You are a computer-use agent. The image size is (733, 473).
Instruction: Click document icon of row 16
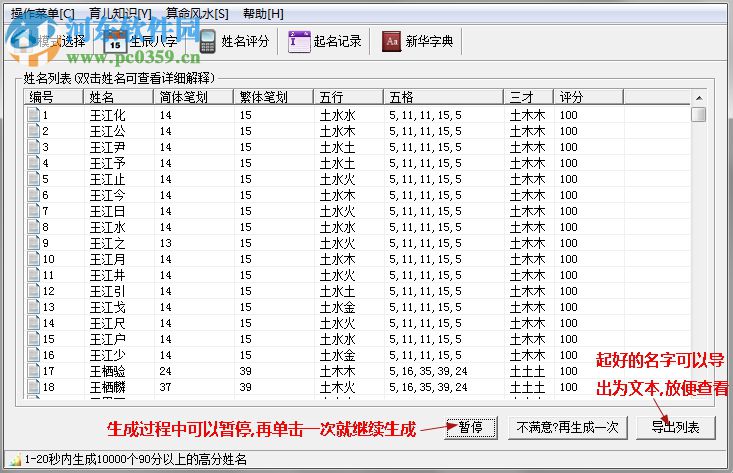[33, 355]
